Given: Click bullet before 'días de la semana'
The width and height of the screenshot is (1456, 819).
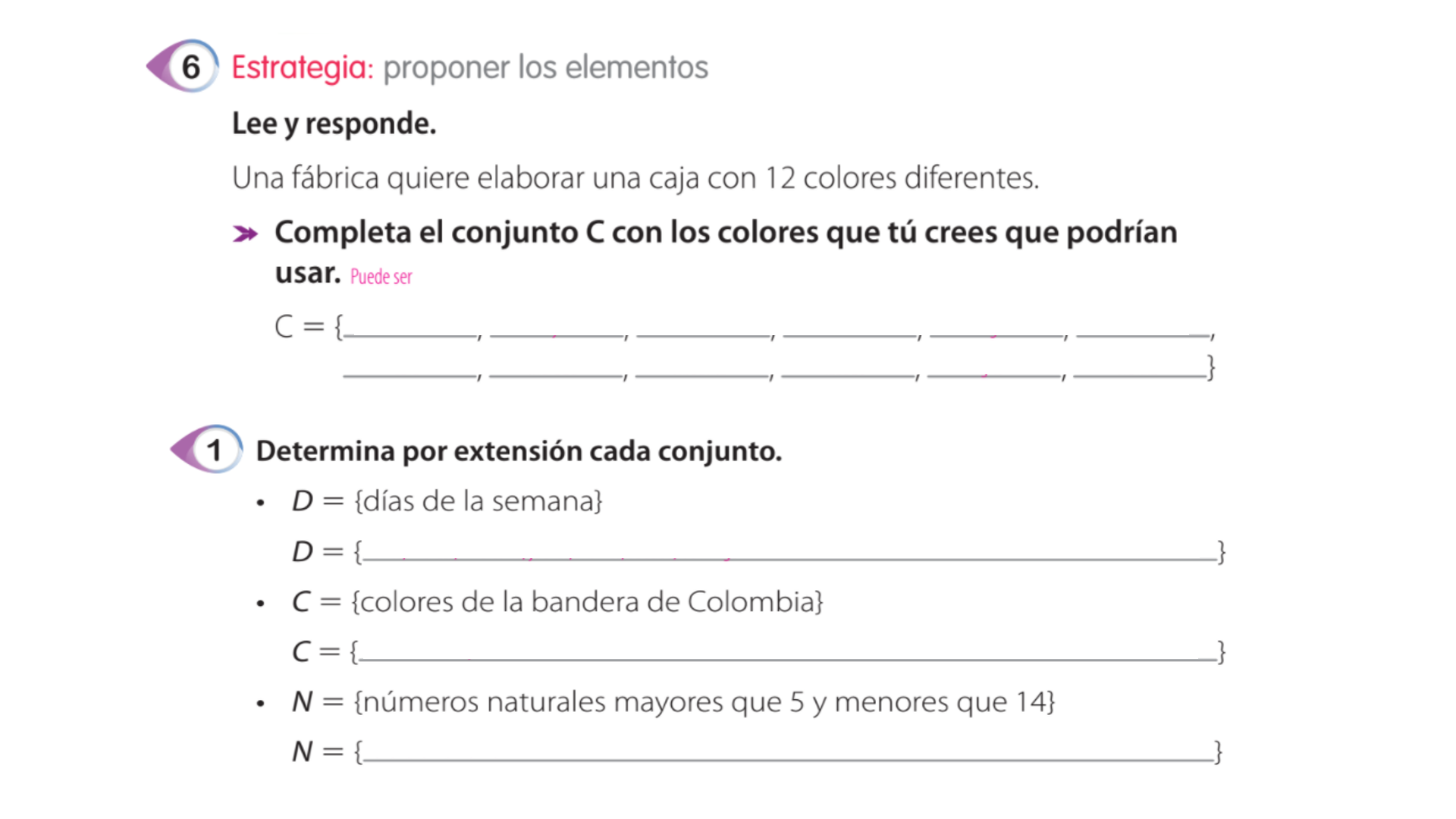Looking at the screenshot, I should [x=261, y=503].
